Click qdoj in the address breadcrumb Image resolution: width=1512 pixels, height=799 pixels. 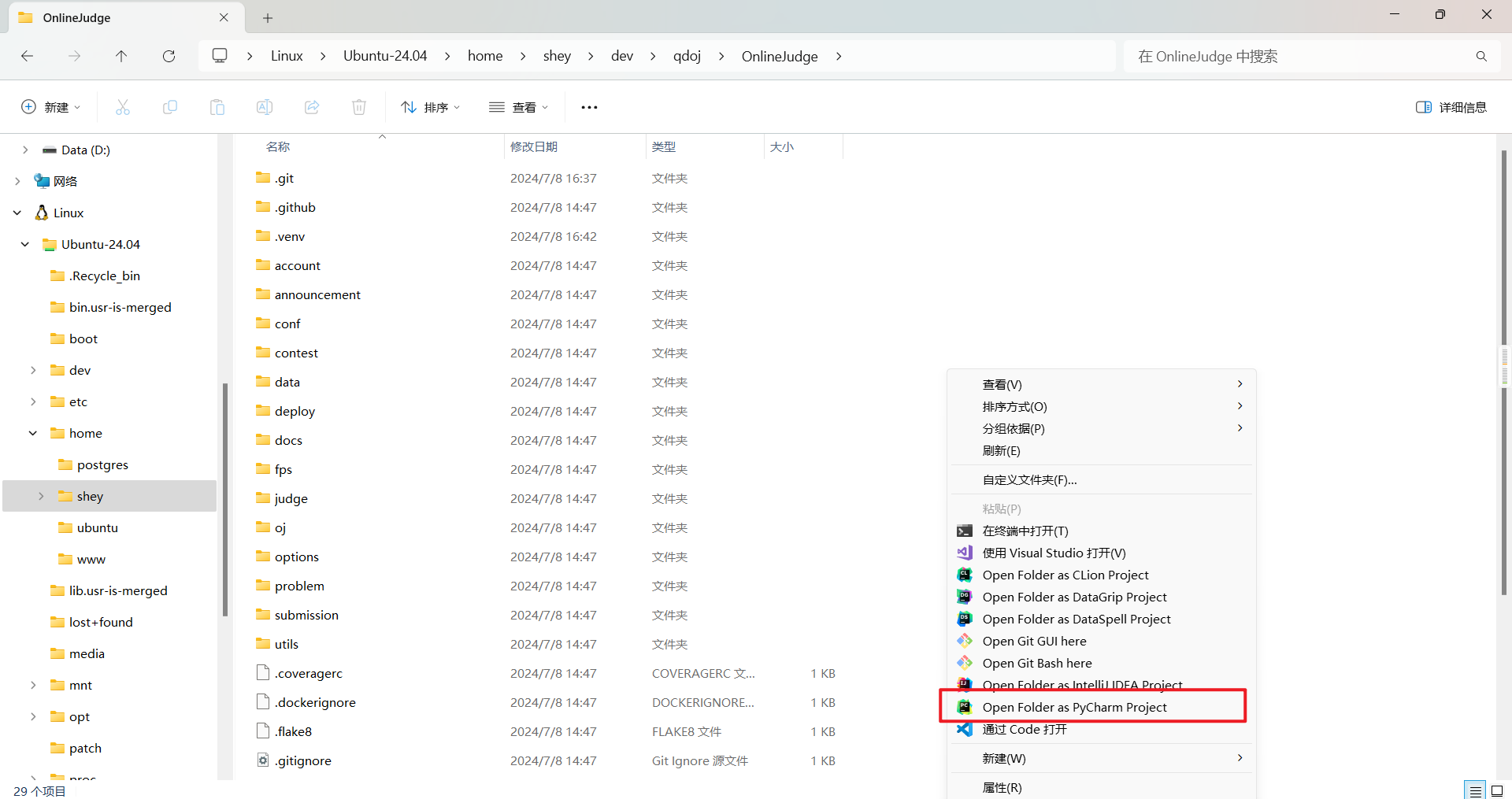click(687, 56)
